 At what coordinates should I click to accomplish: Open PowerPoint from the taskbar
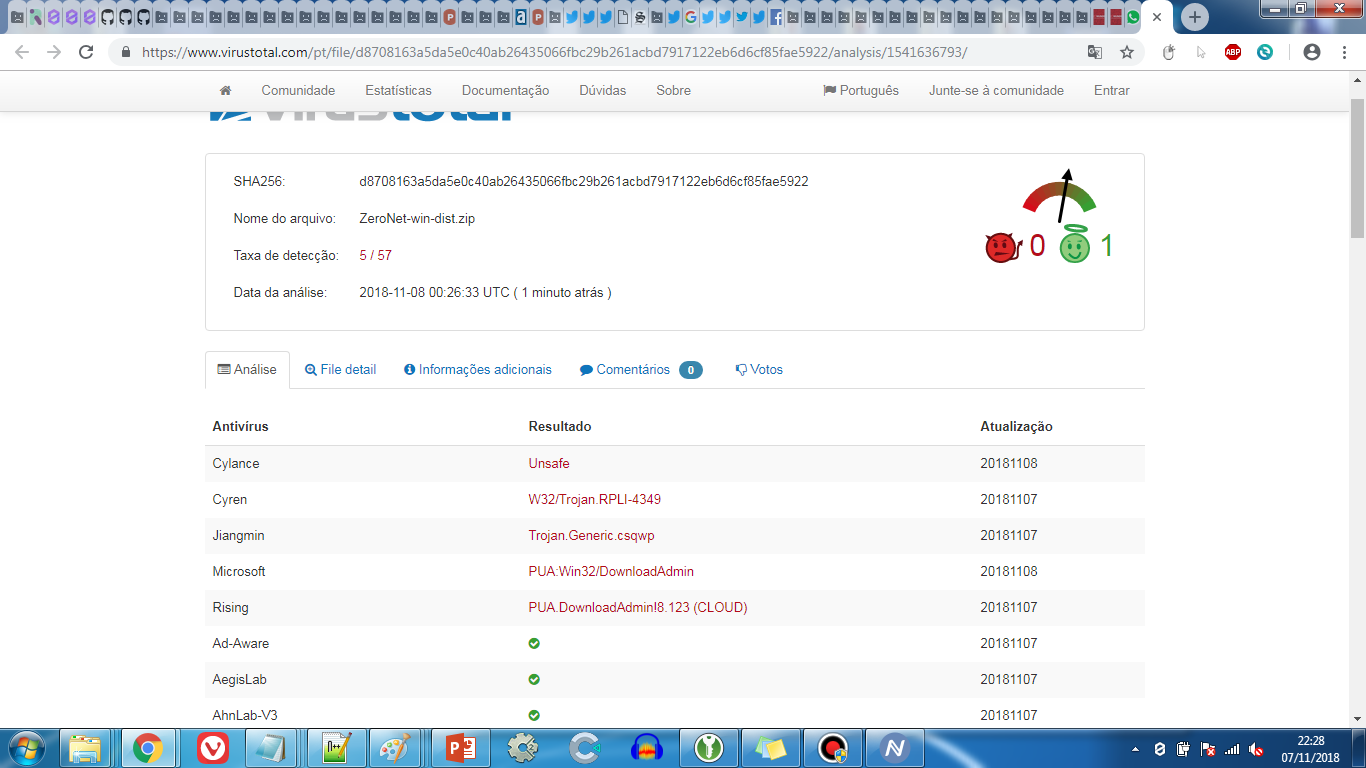(459, 748)
